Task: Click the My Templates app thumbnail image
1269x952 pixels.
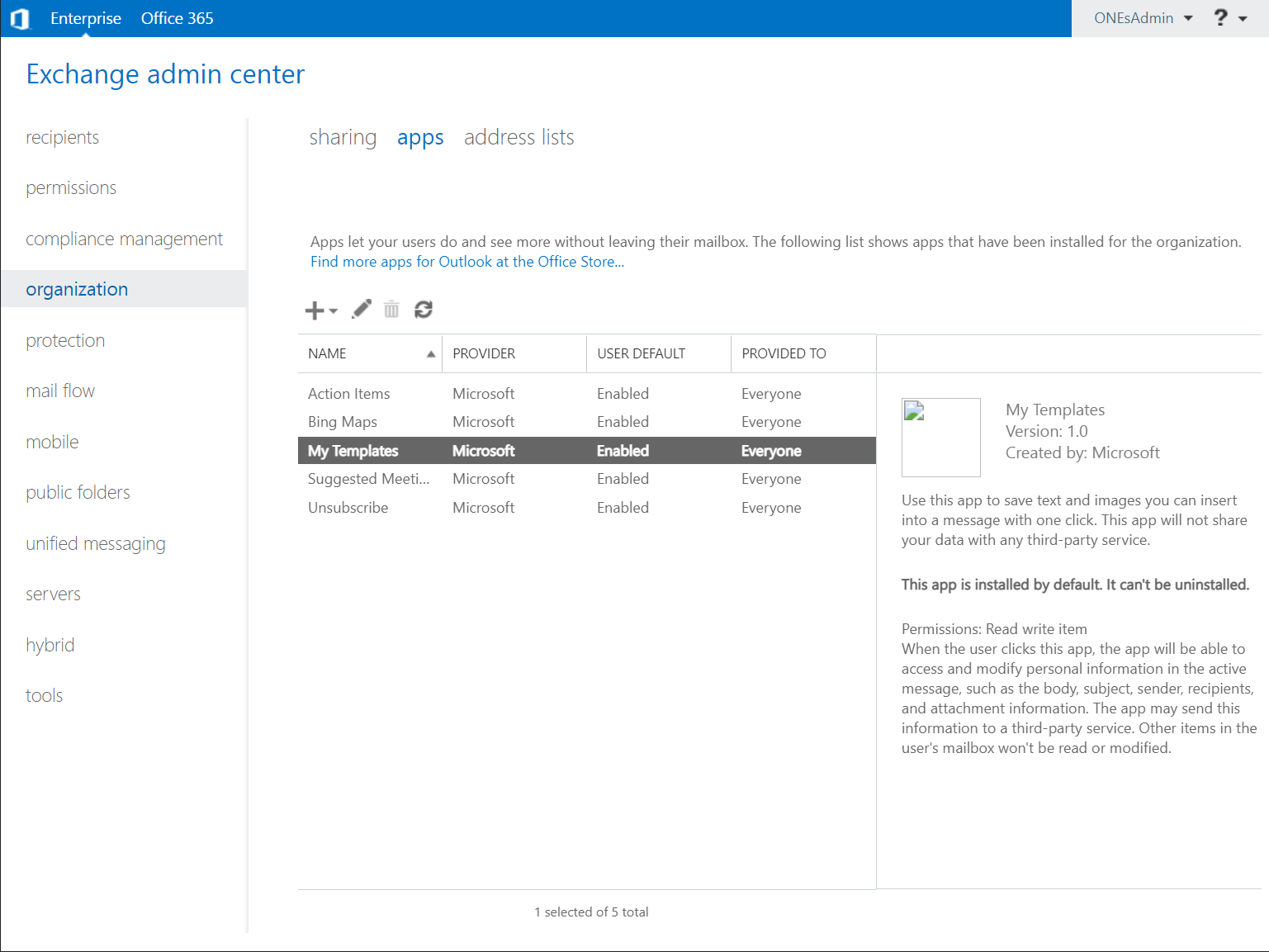Action: pyautogui.click(x=940, y=437)
